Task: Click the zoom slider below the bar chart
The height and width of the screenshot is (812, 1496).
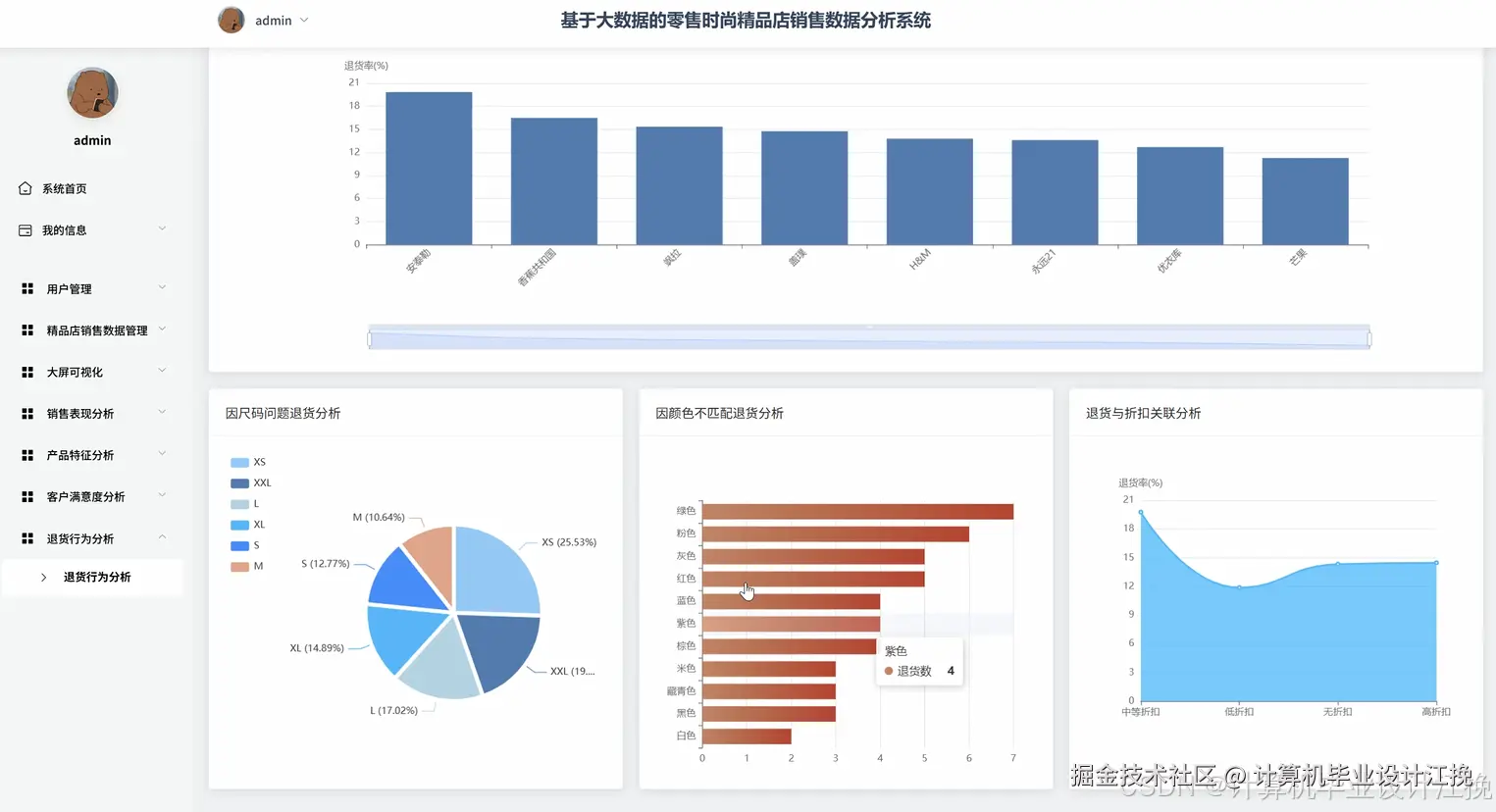Action: (x=869, y=336)
